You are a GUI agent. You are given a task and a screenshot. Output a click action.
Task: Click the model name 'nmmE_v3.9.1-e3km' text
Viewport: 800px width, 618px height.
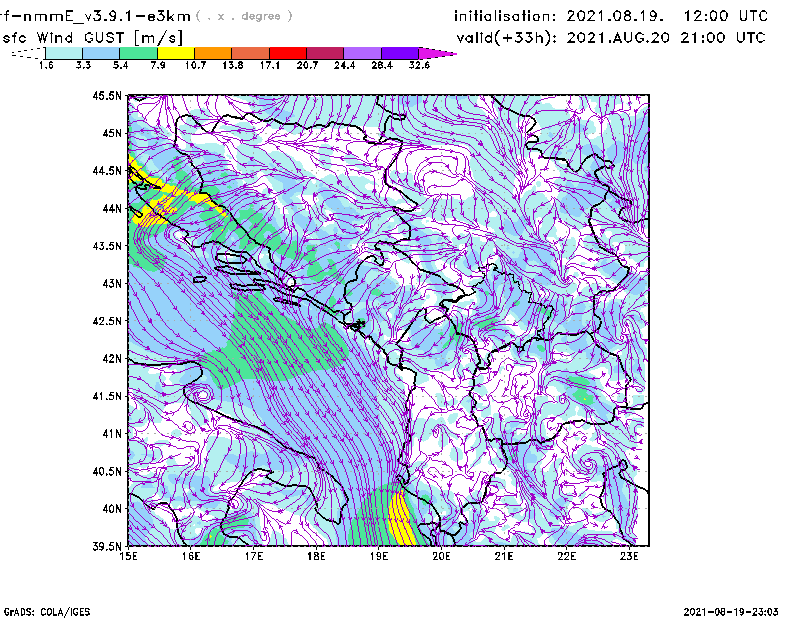106,16
